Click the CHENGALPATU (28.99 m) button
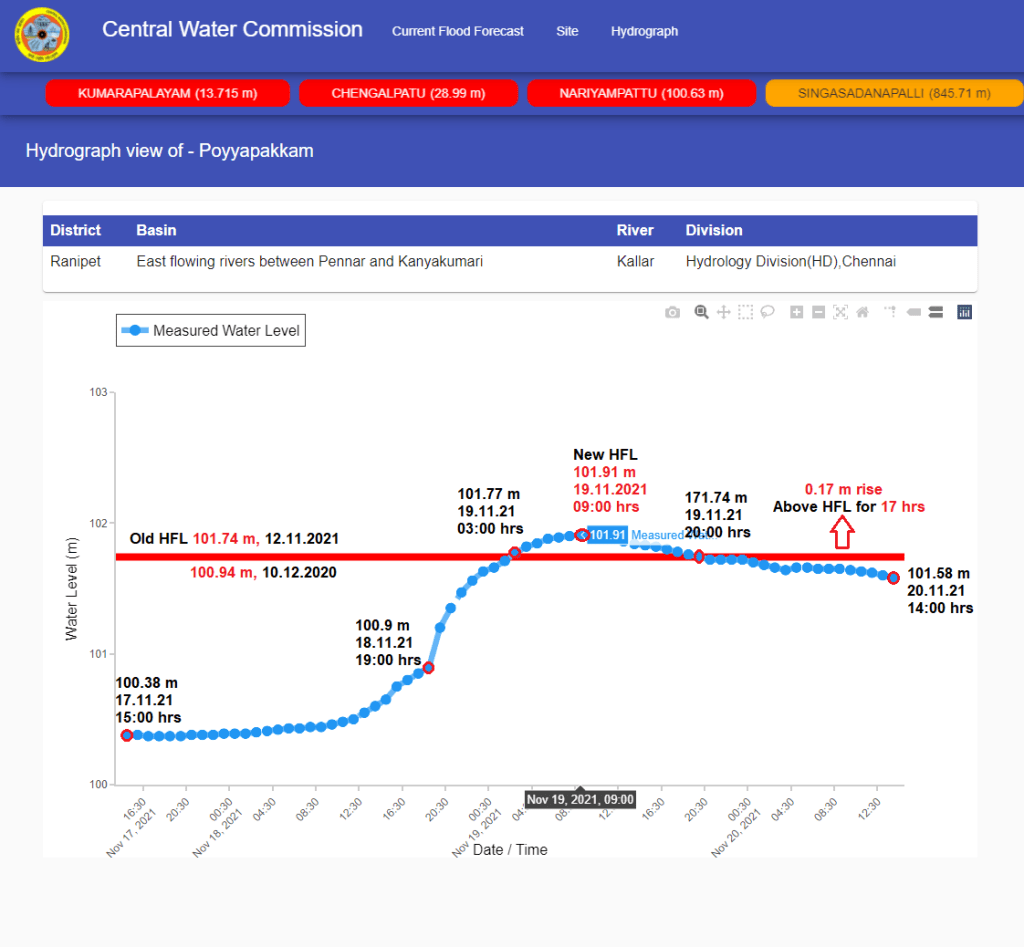Image resolution: width=1024 pixels, height=947 pixels. point(408,93)
